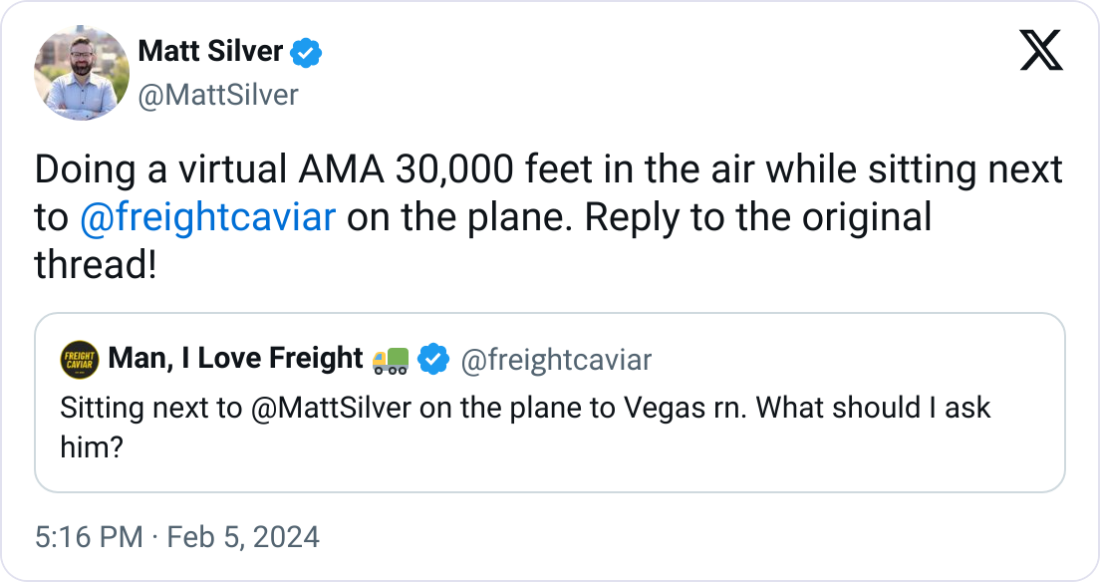Select the gray @freightcaviar handle
Viewport: 1100px width, 582px height.
[x=555, y=360]
